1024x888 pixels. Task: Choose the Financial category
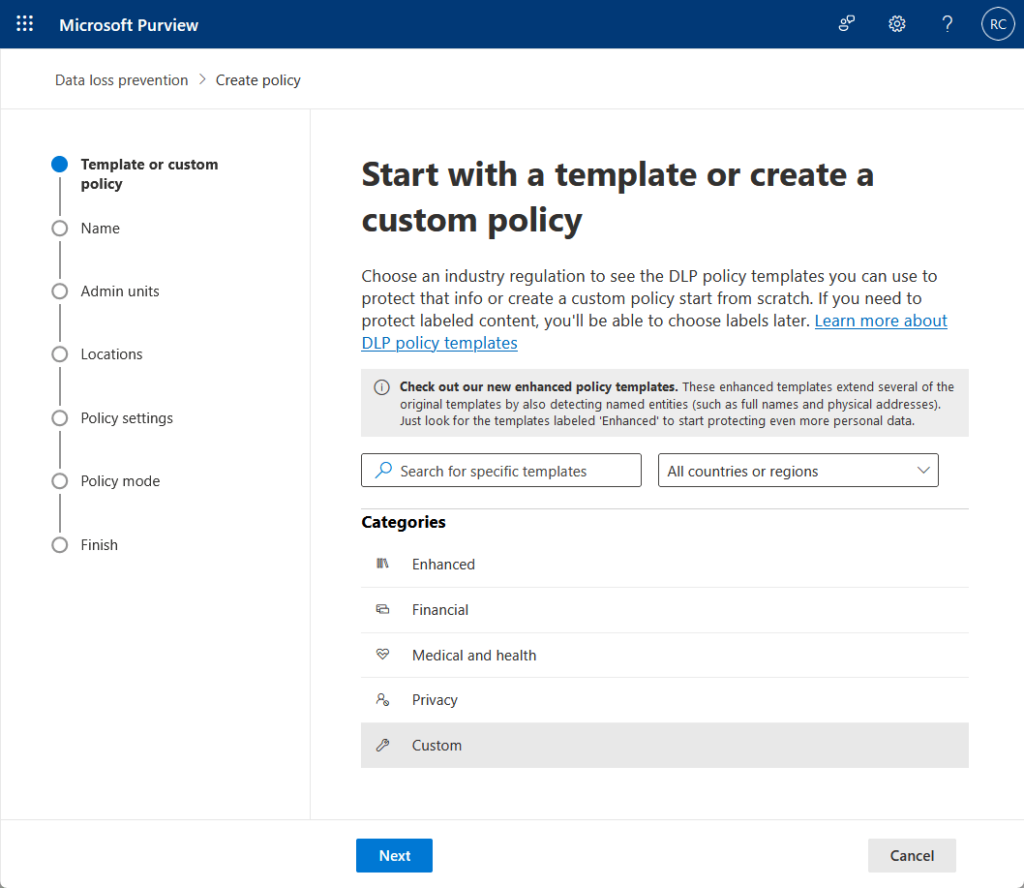coord(664,610)
